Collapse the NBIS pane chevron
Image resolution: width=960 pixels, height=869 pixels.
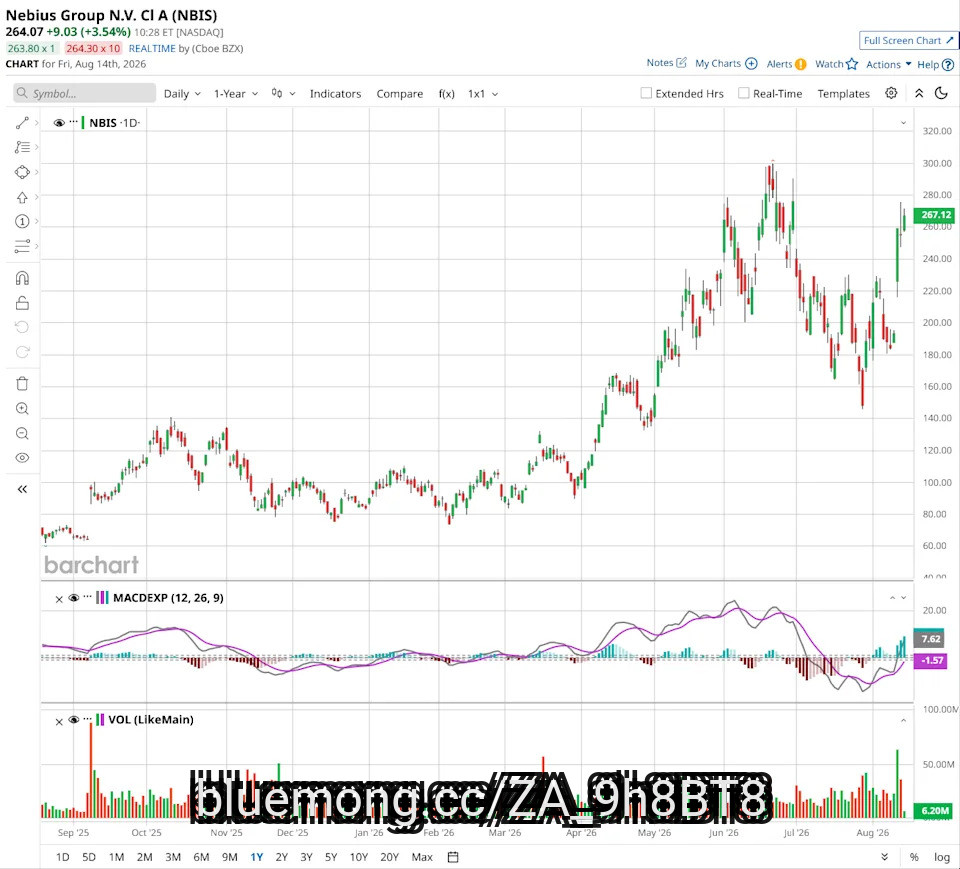pos(903,123)
